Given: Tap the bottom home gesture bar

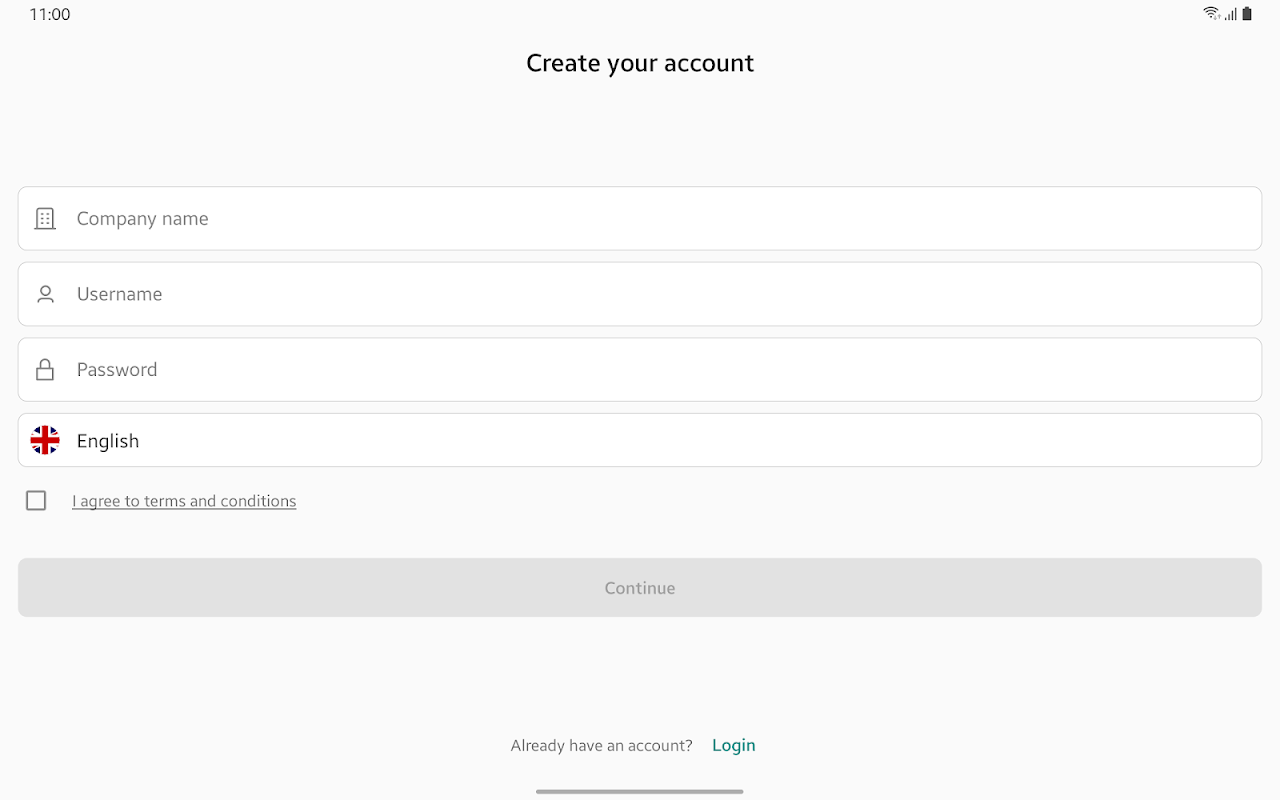Looking at the screenshot, I should click(640, 791).
